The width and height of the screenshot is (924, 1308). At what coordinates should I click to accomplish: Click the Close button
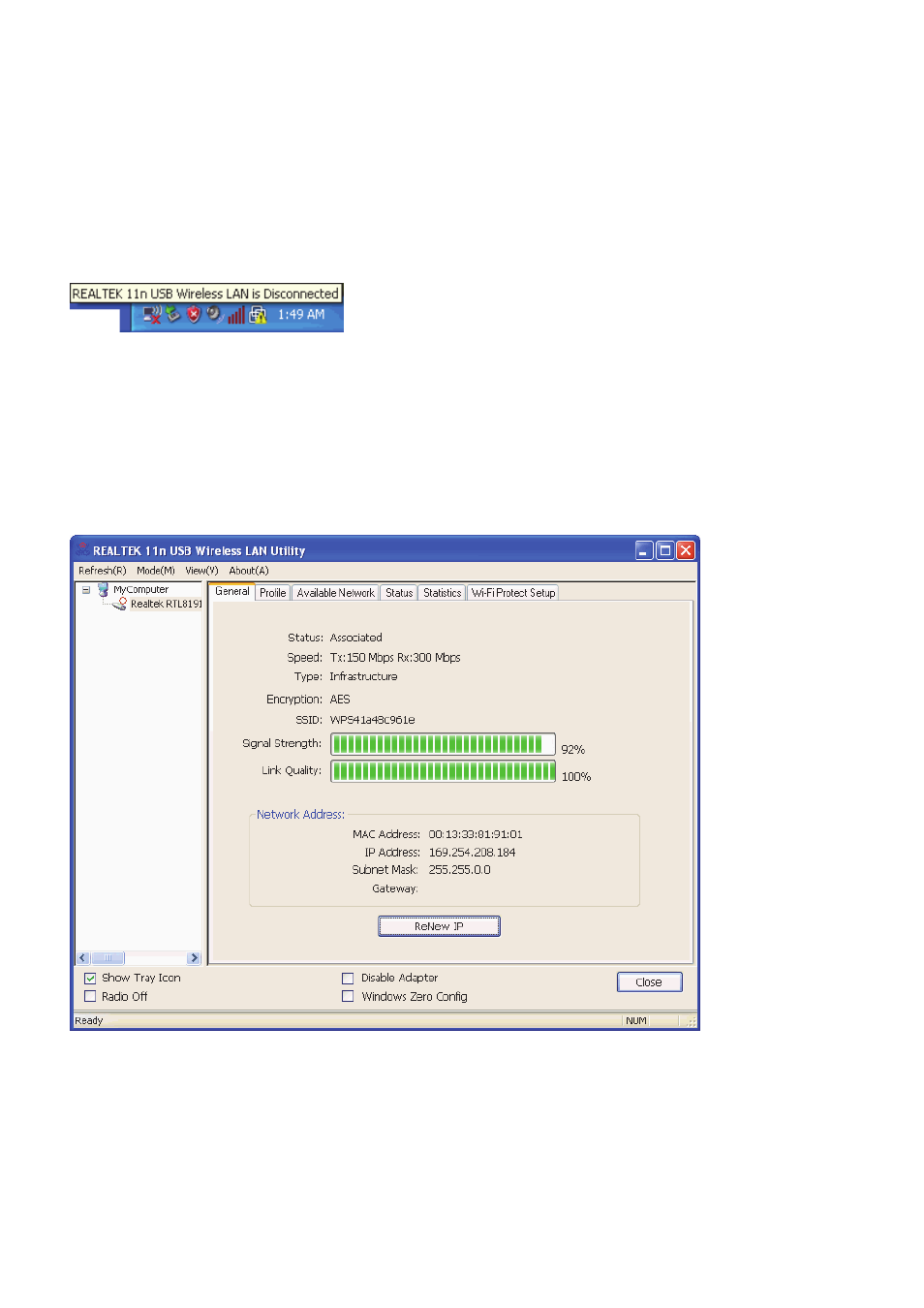pos(649,981)
